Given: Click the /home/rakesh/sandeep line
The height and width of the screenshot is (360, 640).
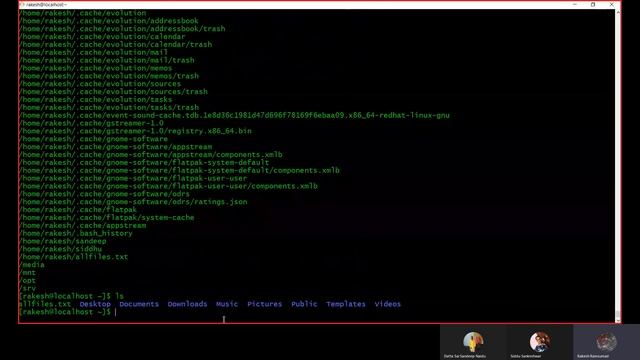Looking at the screenshot, I should (63, 241).
